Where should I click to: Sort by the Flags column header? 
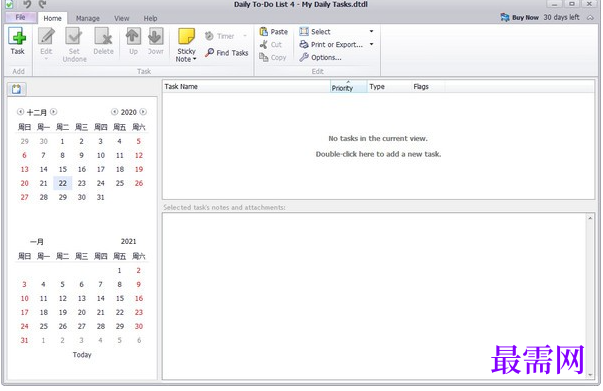click(428, 87)
